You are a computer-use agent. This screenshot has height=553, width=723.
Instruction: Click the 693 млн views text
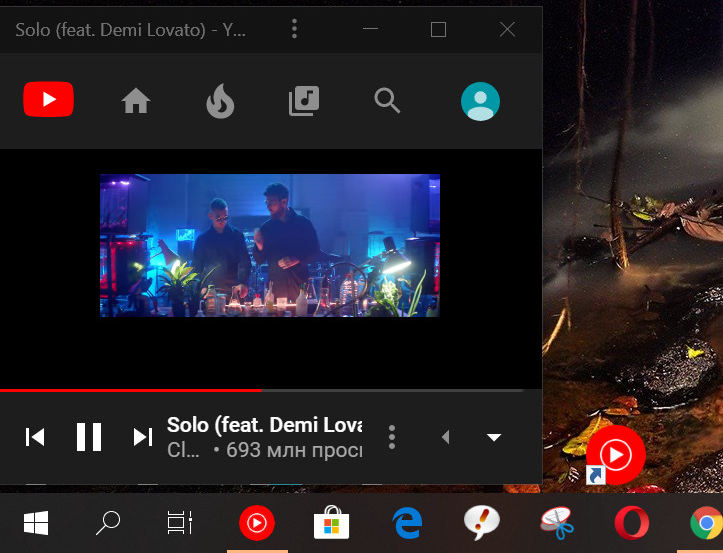pyautogui.click(x=294, y=450)
